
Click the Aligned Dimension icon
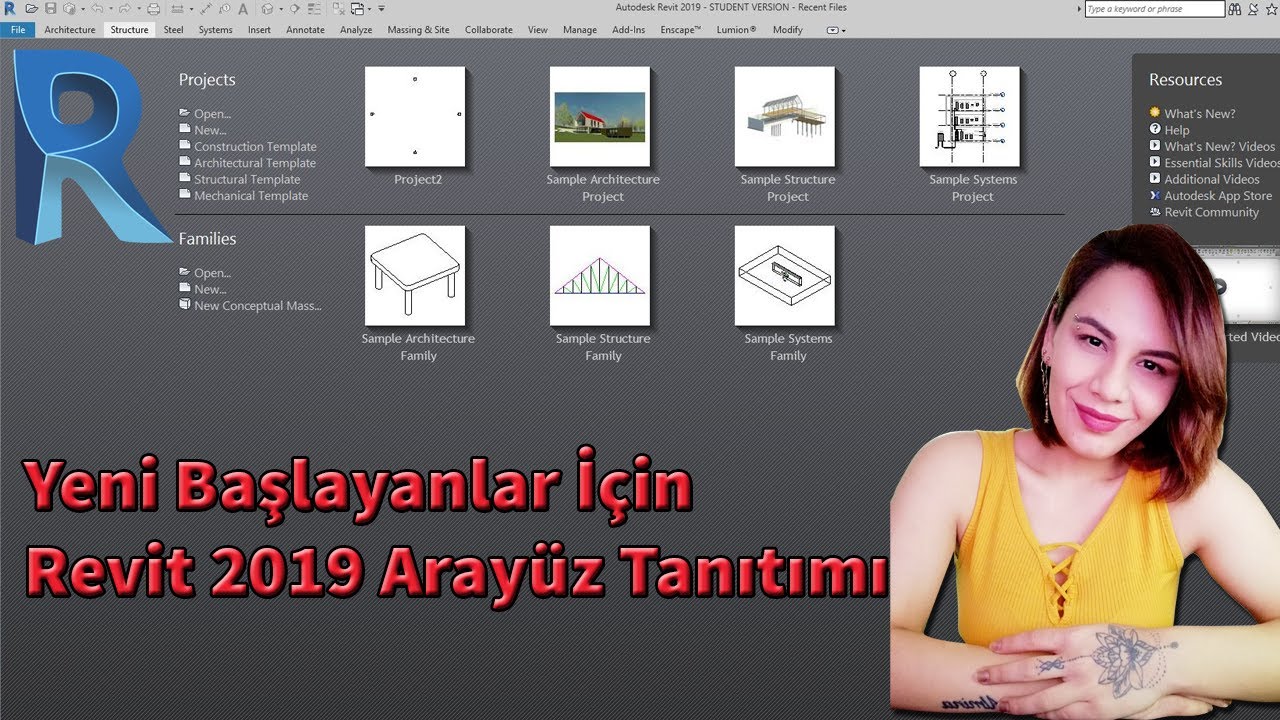pos(206,8)
